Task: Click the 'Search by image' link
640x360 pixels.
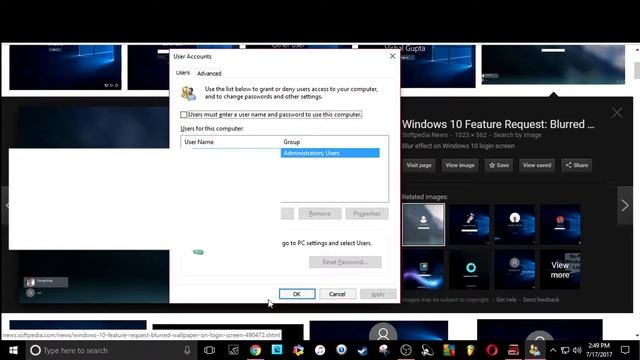Action: tap(517, 135)
